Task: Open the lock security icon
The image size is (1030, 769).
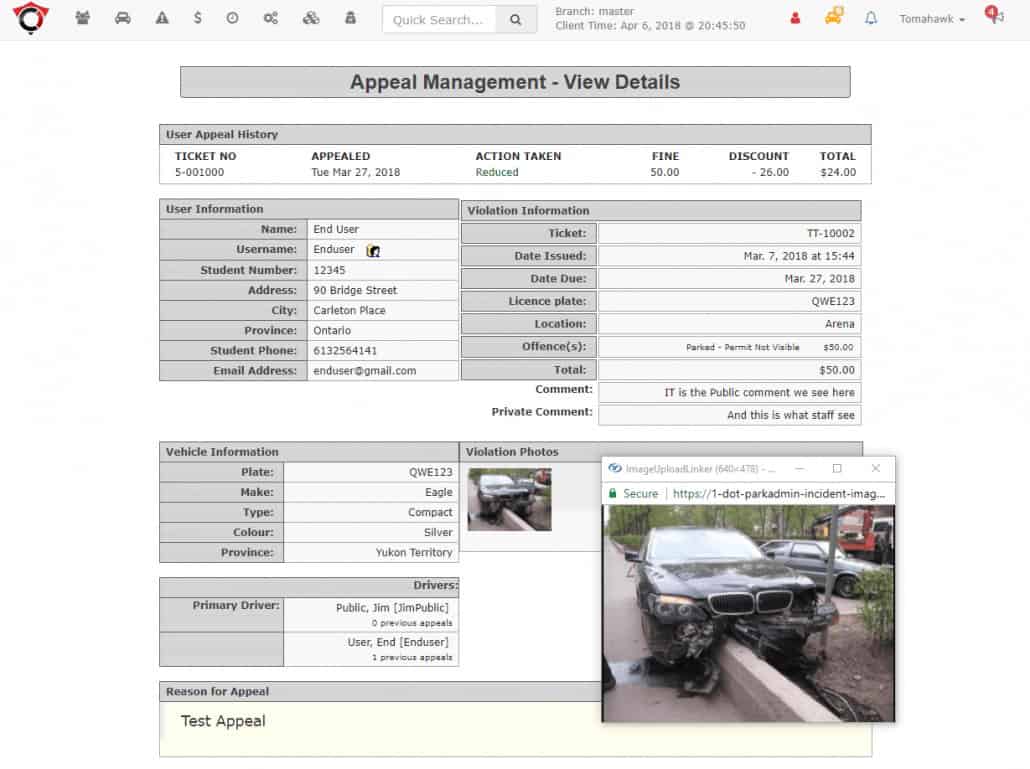Action: pyautogui.click(x=348, y=20)
